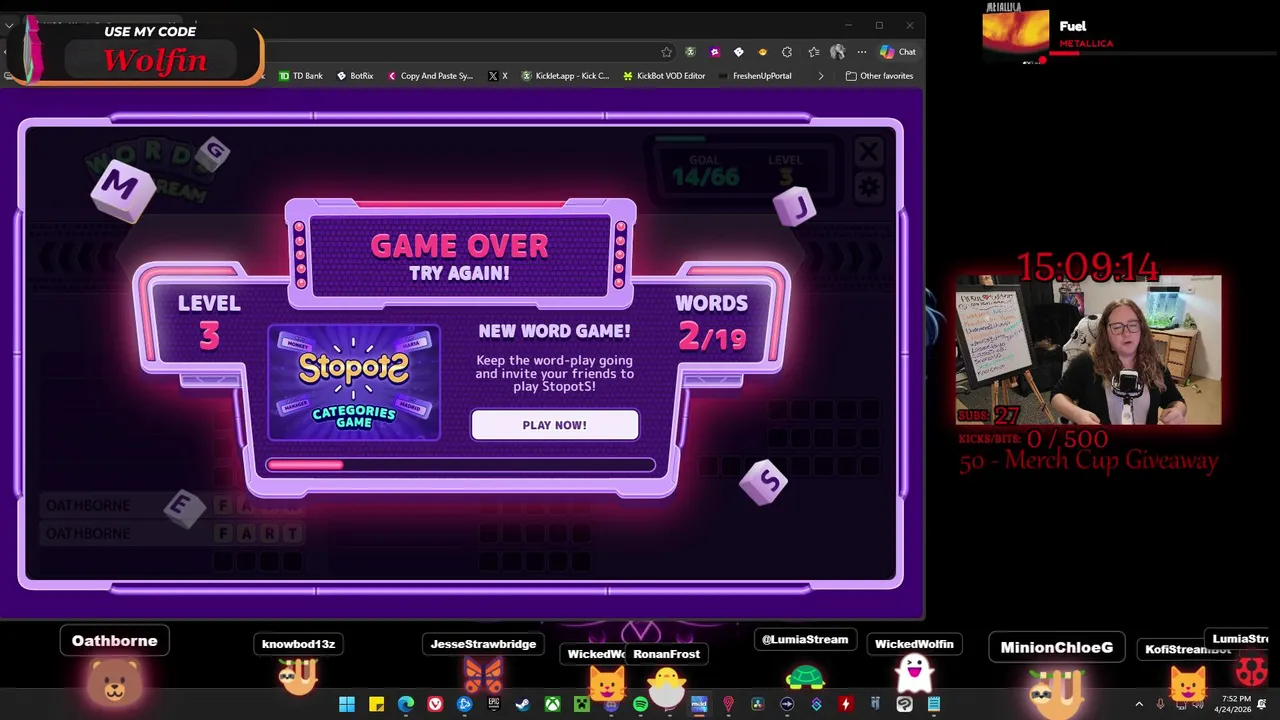This screenshot has width=1280, height=720.
Task: Click the @LumiaStream name label
Action: coord(805,639)
